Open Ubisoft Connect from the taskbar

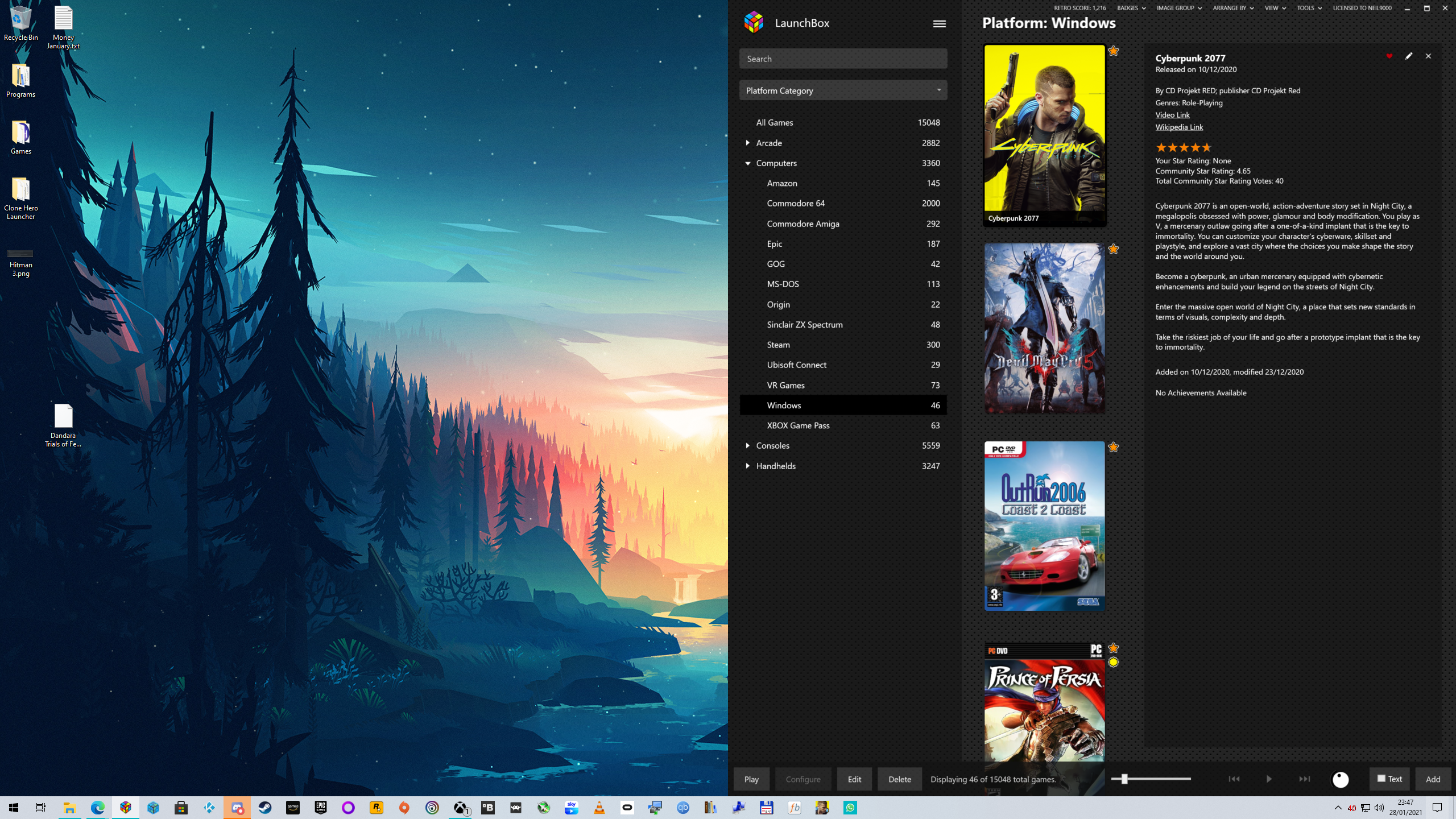[x=432, y=808]
